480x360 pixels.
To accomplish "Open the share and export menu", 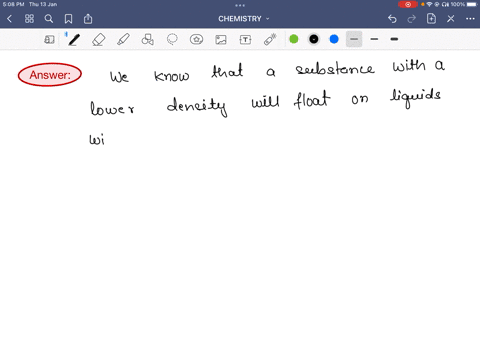I will (88, 19).
